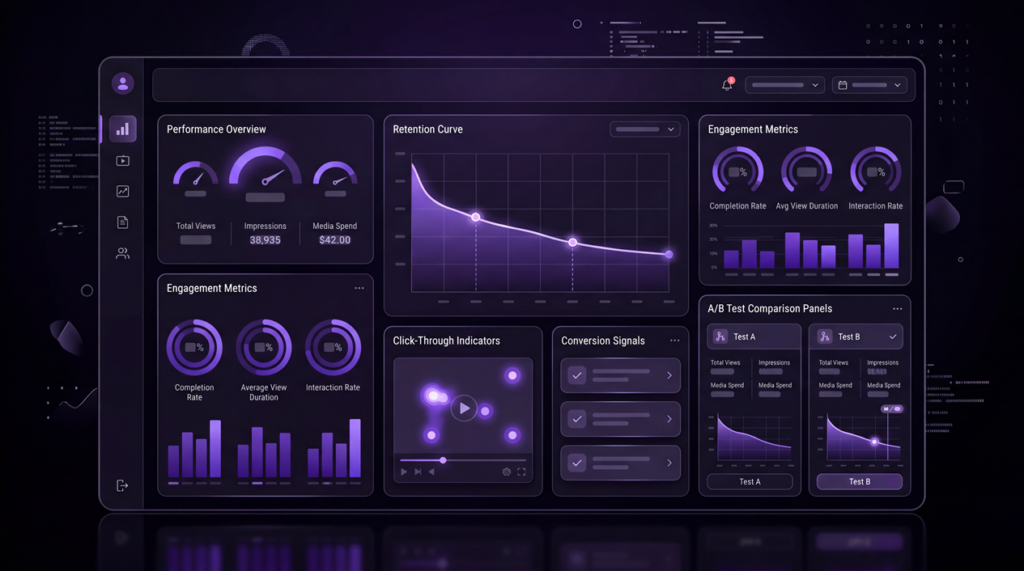Click the Impressions value 38,935
The height and width of the screenshot is (571, 1024).
[265, 240]
